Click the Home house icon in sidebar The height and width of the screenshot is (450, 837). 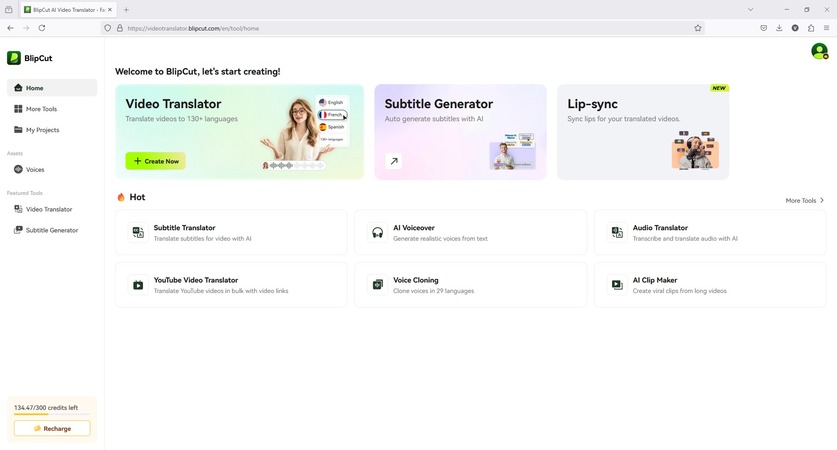pos(18,88)
